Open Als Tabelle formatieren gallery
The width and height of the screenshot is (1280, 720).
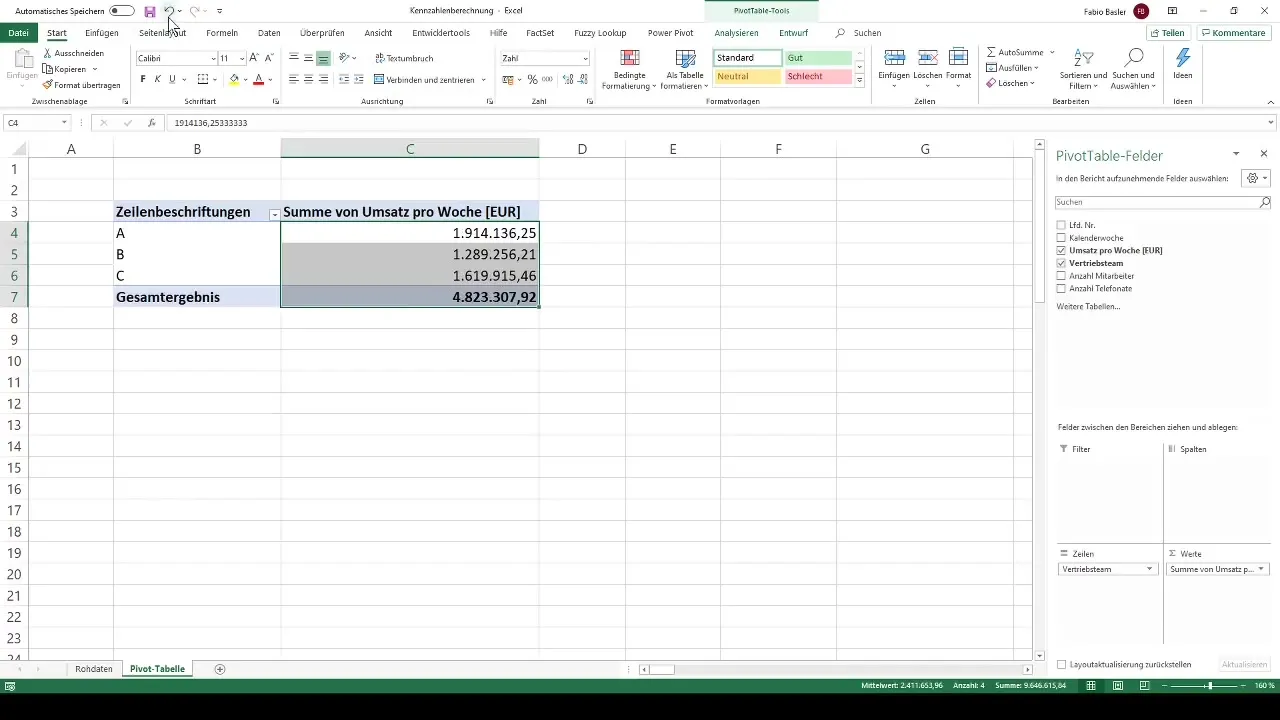(x=684, y=69)
